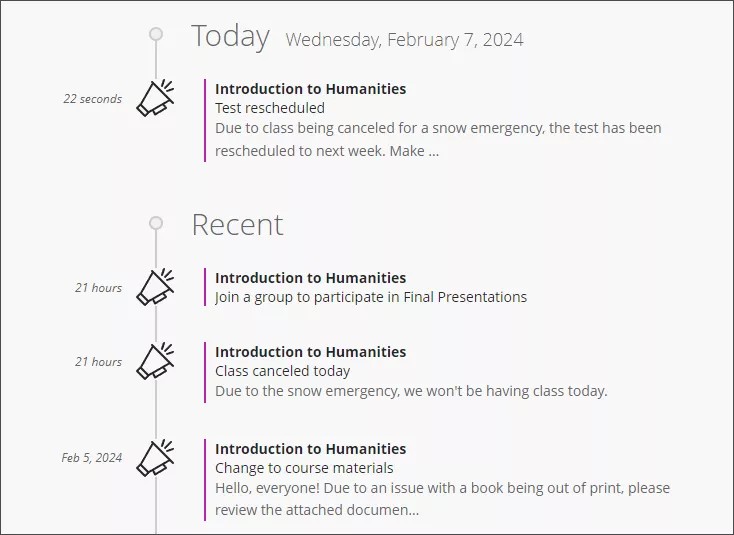
Task: Click the Feb 5, 2024 timestamp
Action: coord(91,458)
